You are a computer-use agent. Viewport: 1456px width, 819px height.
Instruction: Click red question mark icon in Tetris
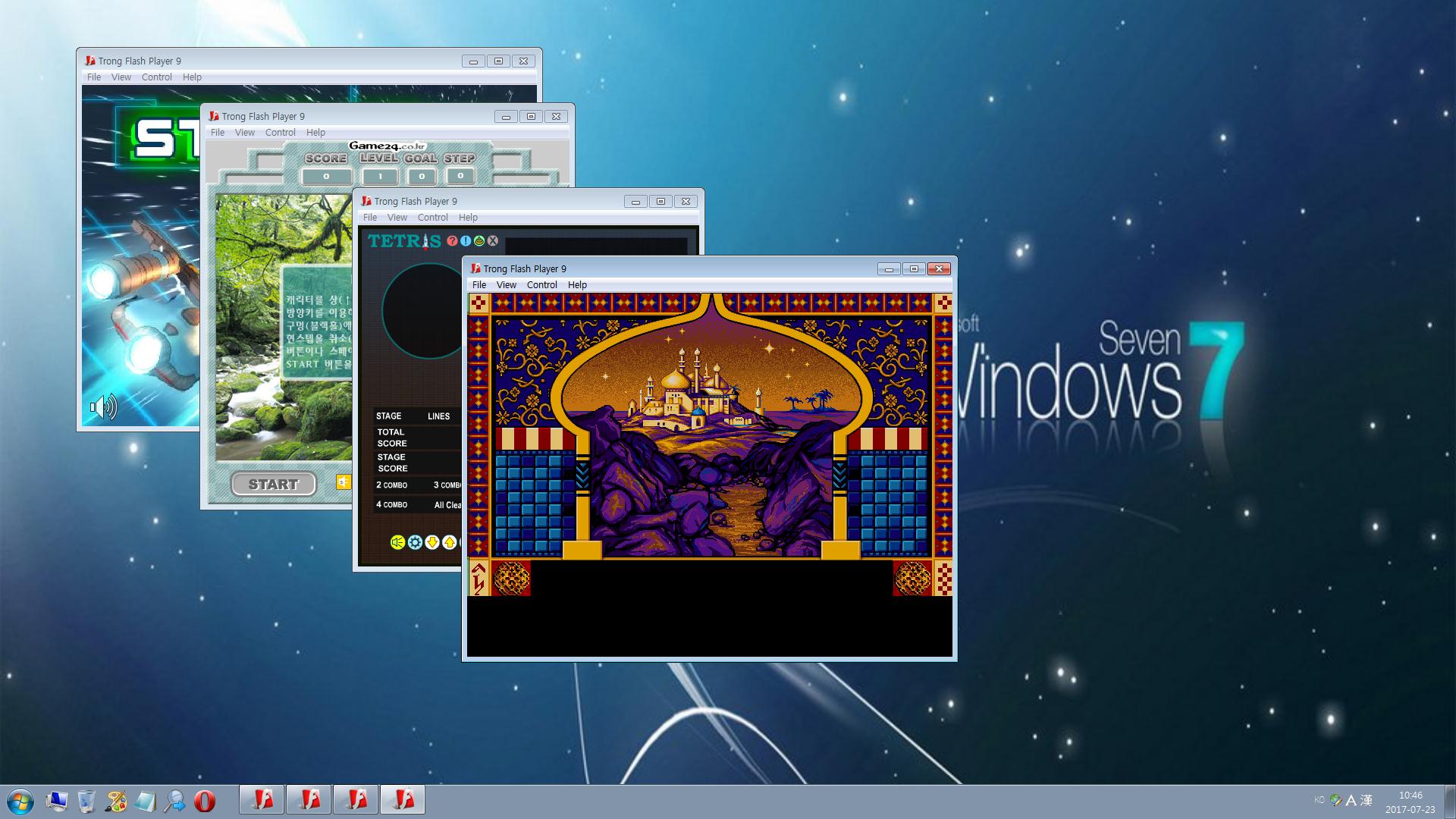point(453,240)
